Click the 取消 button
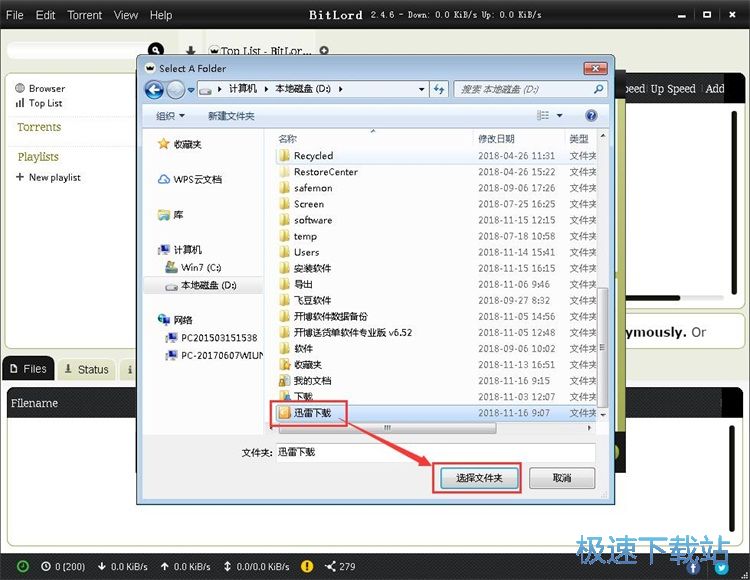This screenshot has height=580, width=750. click(x=562, y=478)
